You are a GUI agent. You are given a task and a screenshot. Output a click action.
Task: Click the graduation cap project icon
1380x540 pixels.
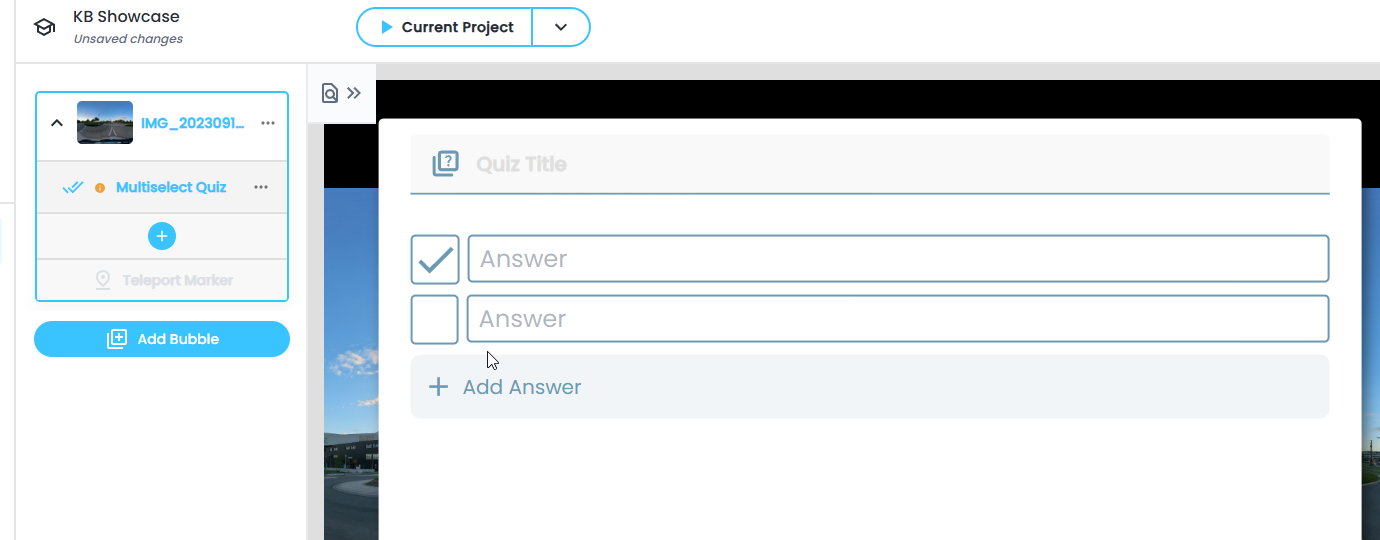coord(44,27)
